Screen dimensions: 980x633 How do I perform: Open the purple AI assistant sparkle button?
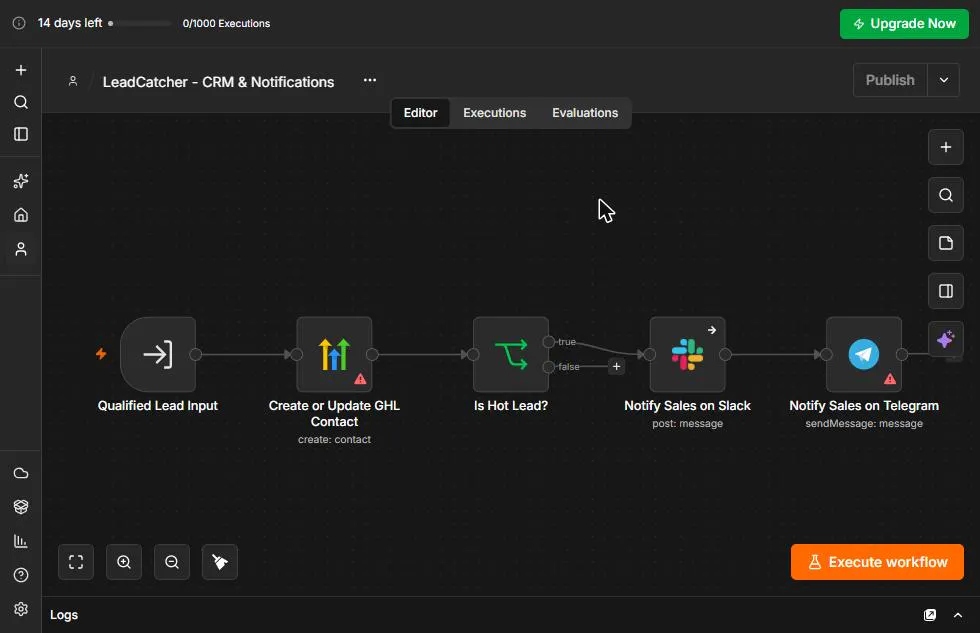click(946, 339)
